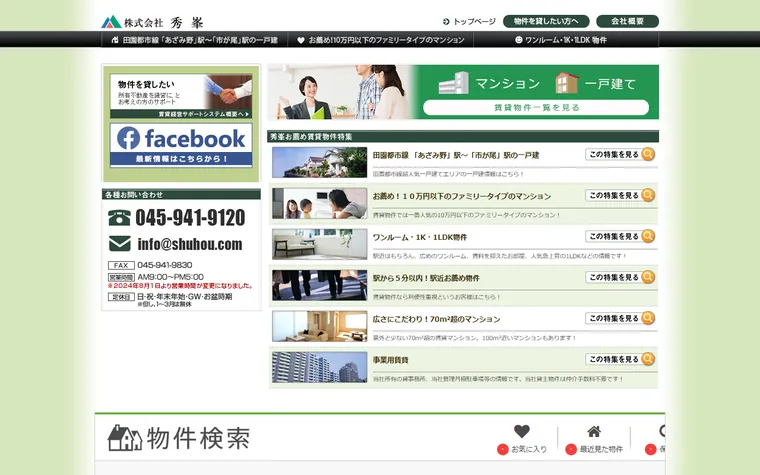Open ワンルーム・1K・1LDK物件 title link
Screen dimensions: 760x475
420,238
